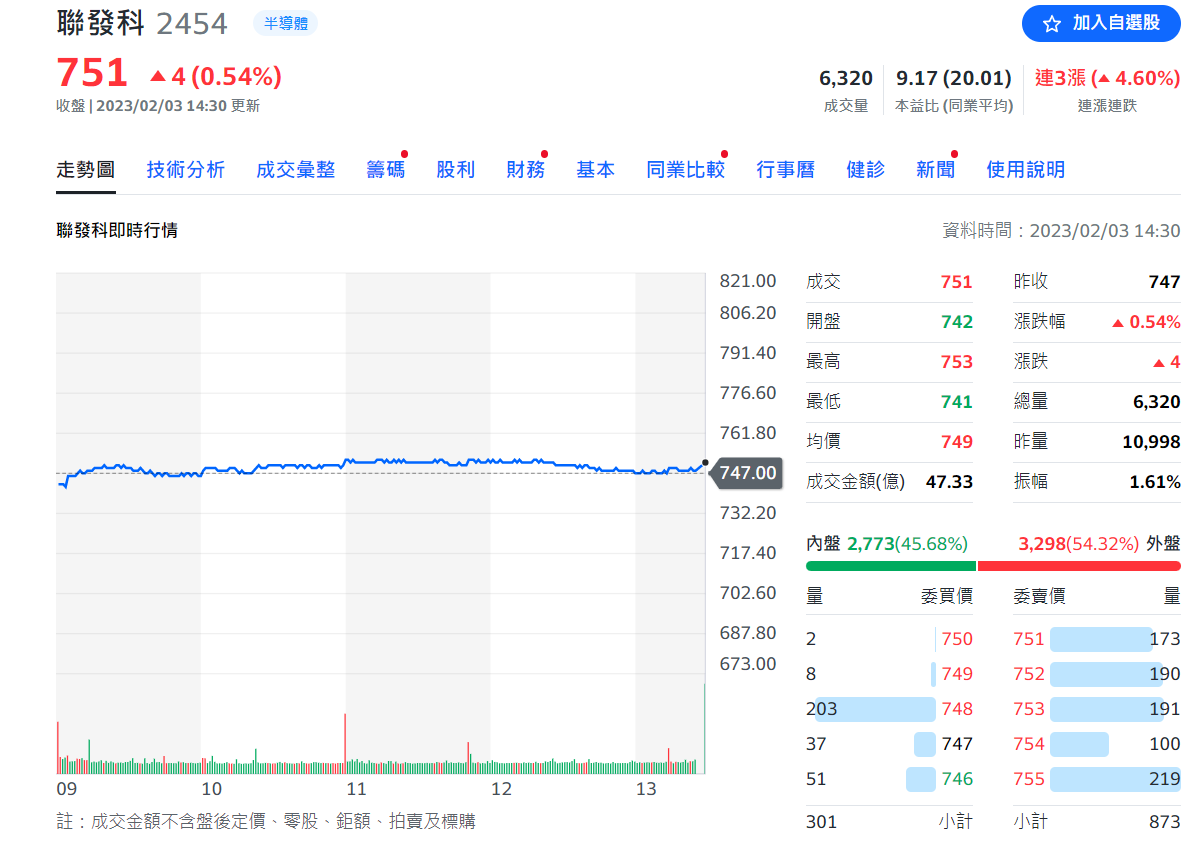The image size is (1203, 860).
Task: Click the 821.00 top price axis label
Action: (748, 281)
